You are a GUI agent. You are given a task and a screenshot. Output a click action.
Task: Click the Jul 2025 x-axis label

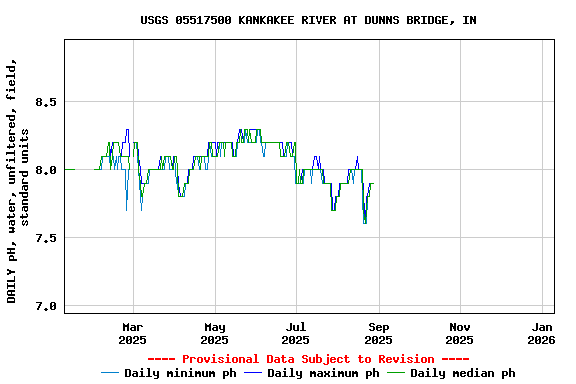coord(296,333)
